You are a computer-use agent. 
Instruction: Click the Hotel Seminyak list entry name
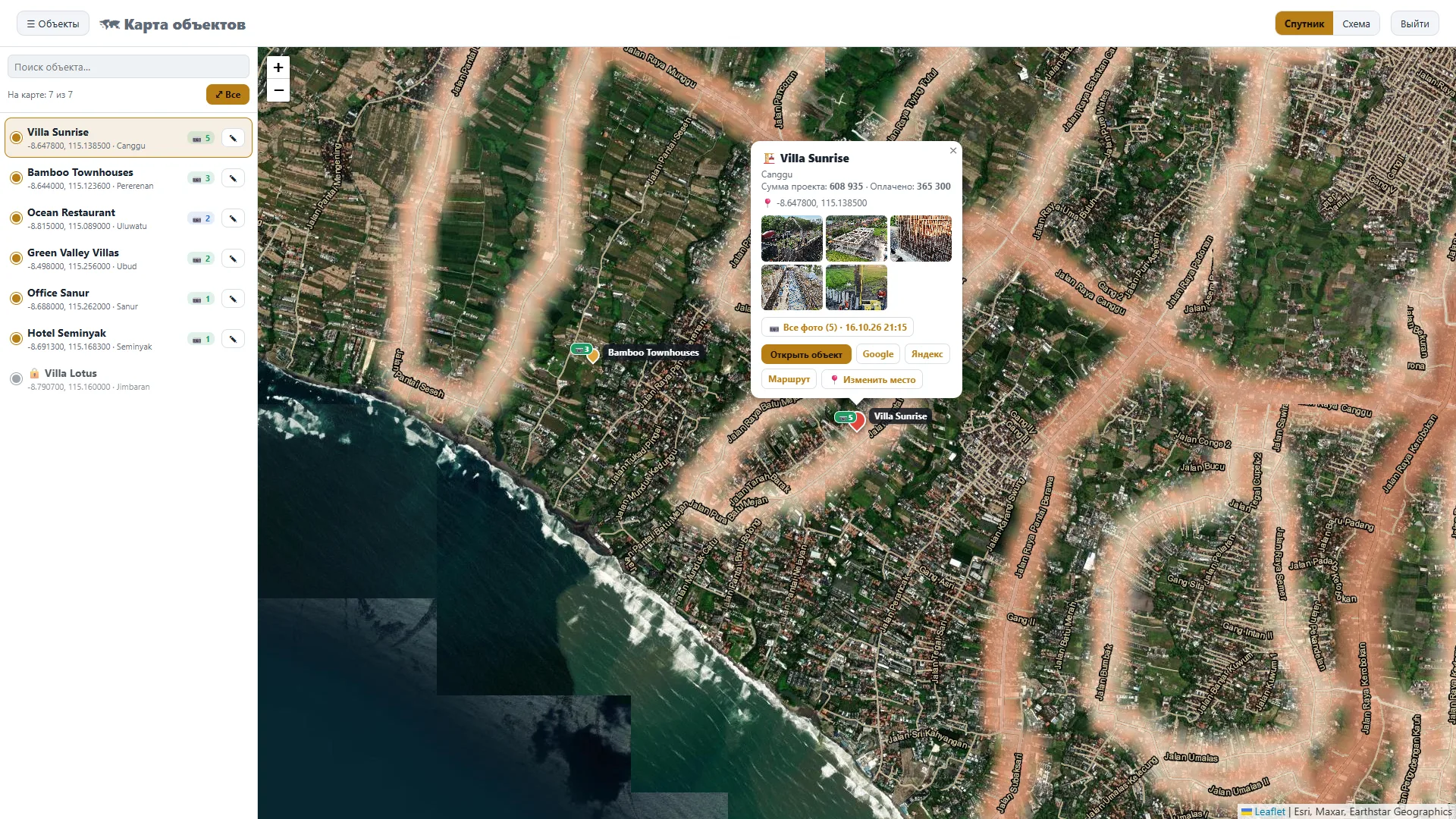[67, 333]
